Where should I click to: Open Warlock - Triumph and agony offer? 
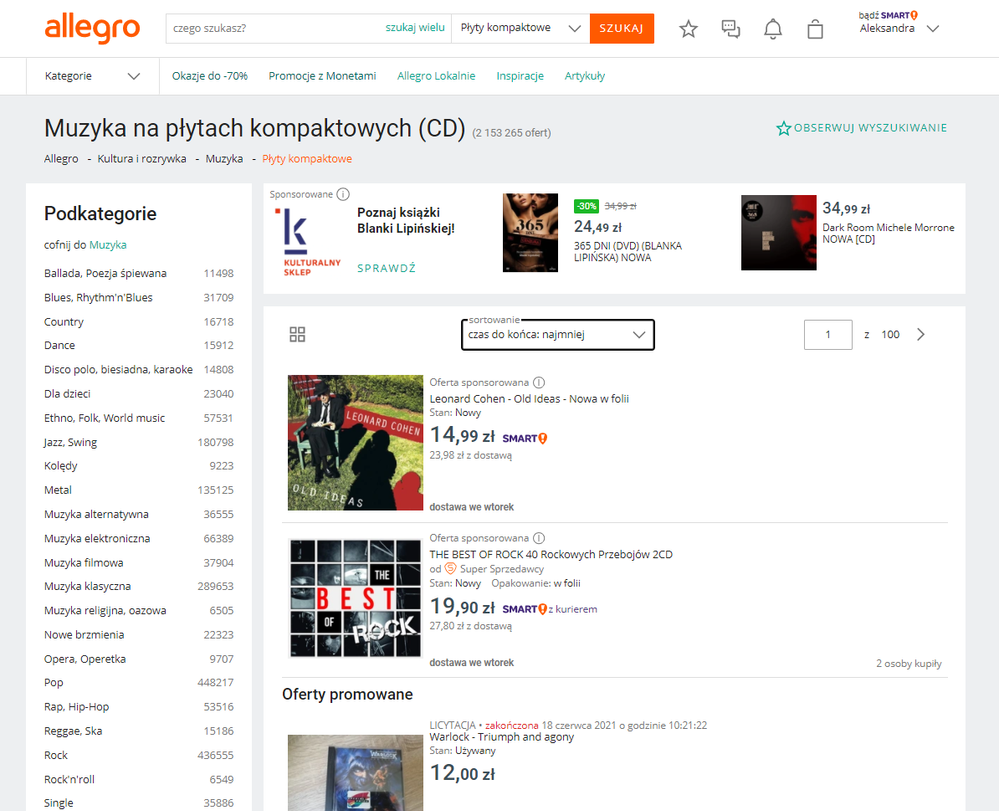pos(501,737)
